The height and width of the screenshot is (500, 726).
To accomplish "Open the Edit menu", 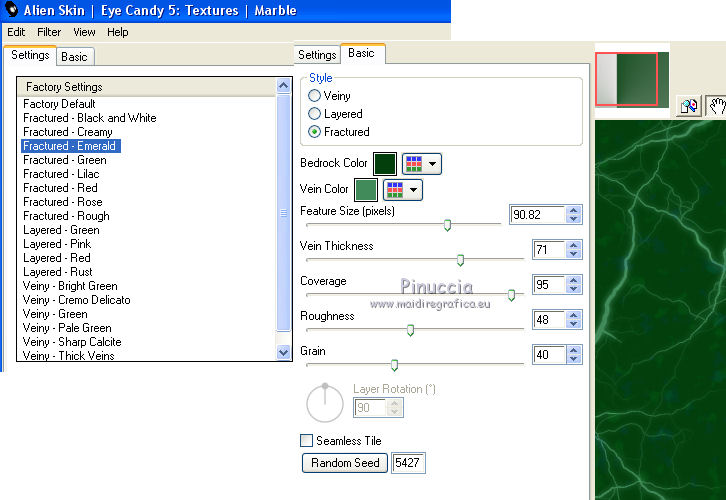I will click(x=16, y=32).
